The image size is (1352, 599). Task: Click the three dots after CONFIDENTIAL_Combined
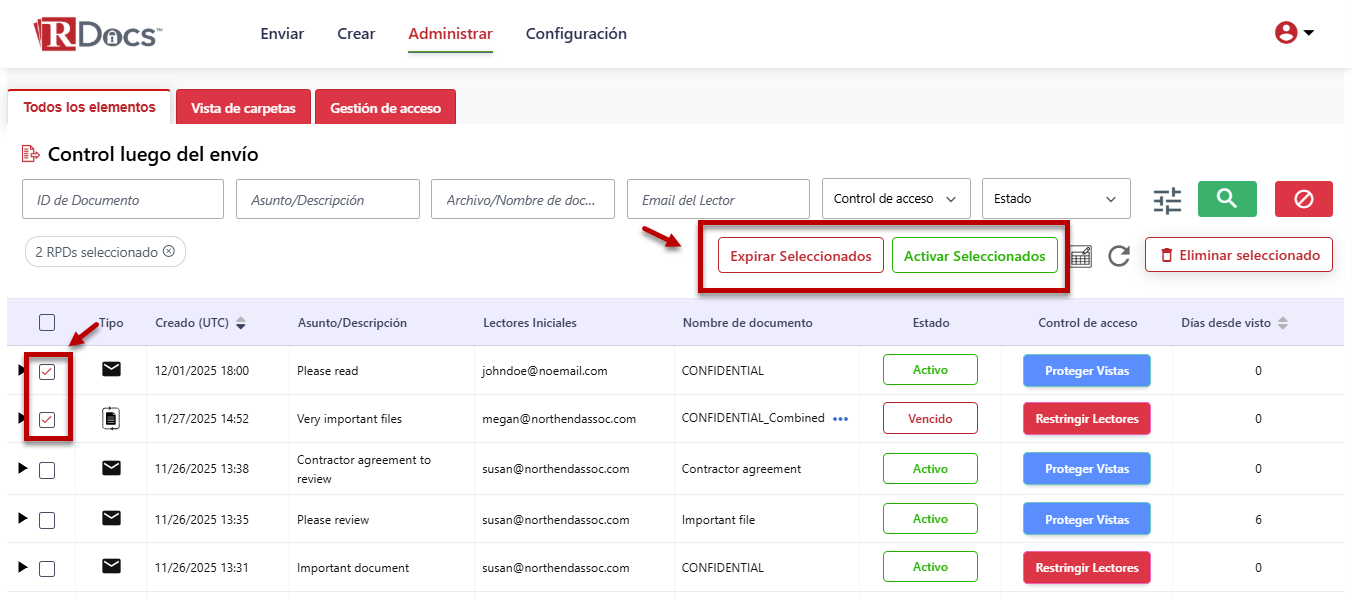[x=840, y=419]
